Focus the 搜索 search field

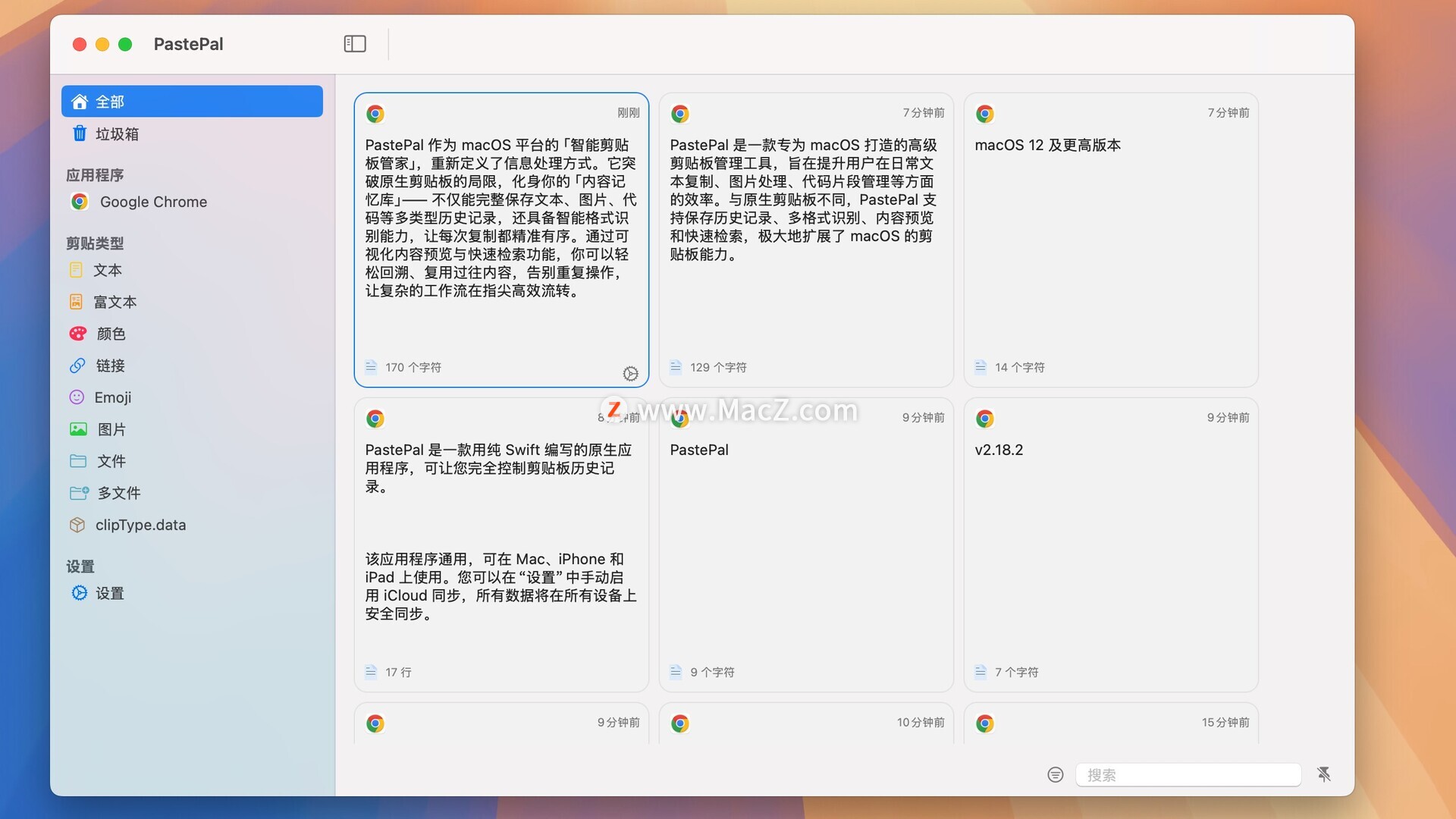(x=1188, y=775)
